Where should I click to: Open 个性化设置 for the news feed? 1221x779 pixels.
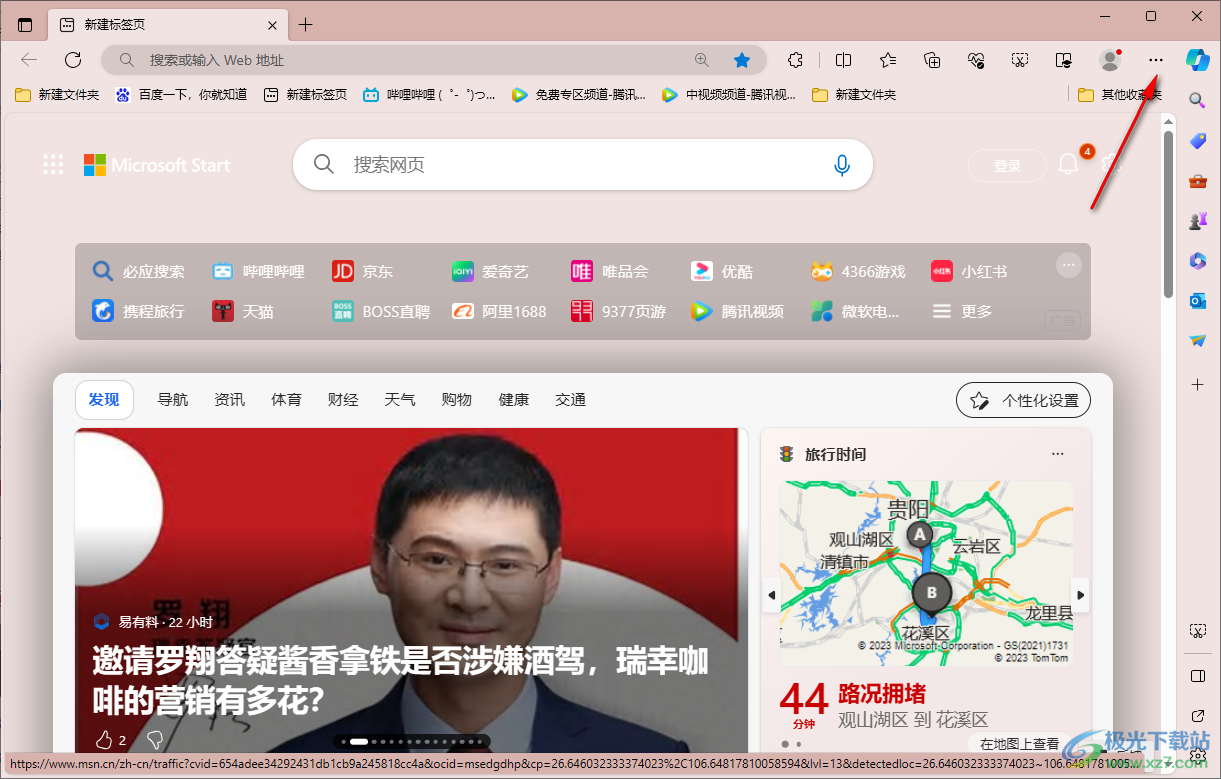pyautogui.click(x=1022, y=399)
